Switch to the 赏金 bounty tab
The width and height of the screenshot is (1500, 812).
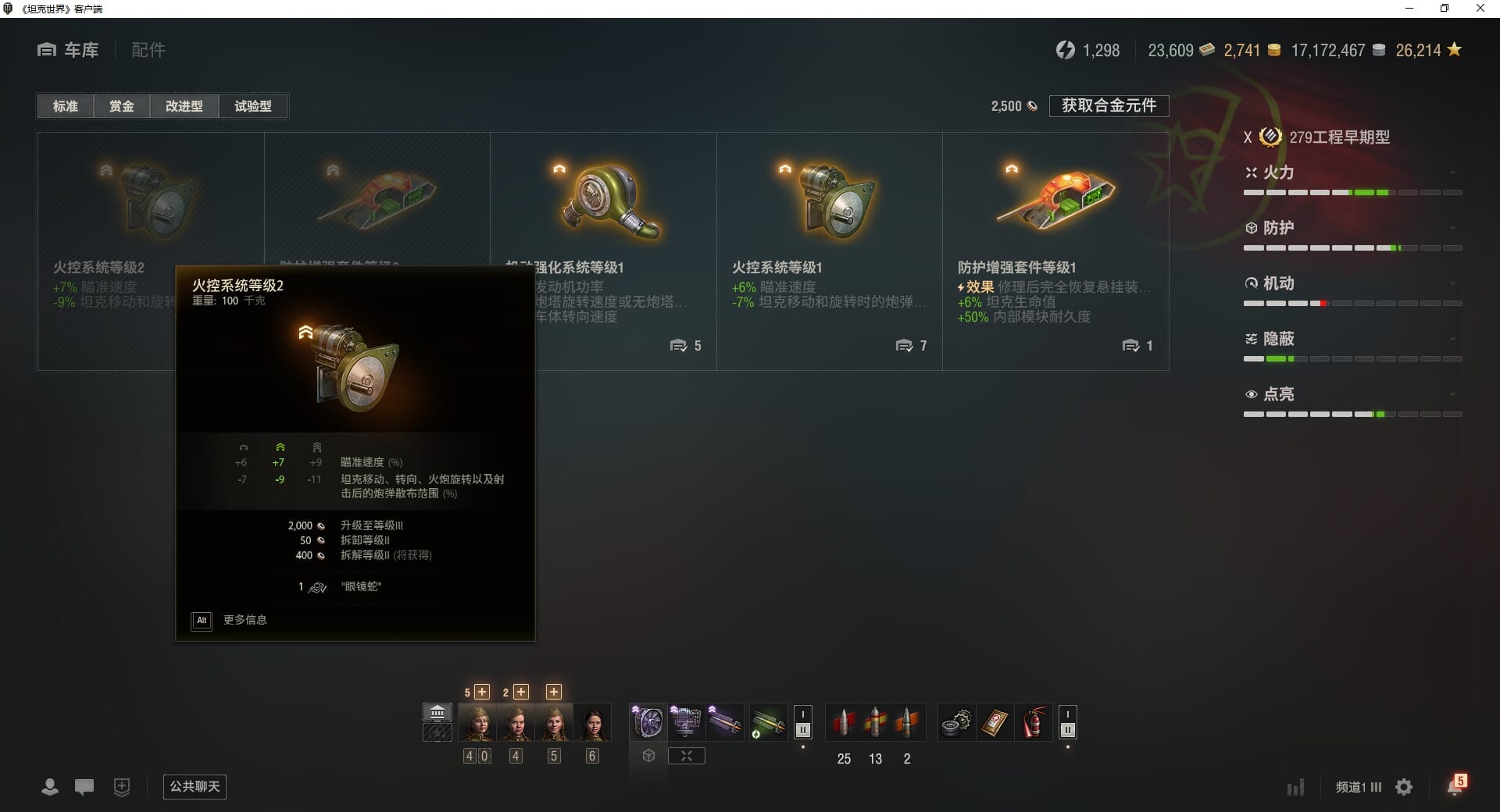point(121,106)
